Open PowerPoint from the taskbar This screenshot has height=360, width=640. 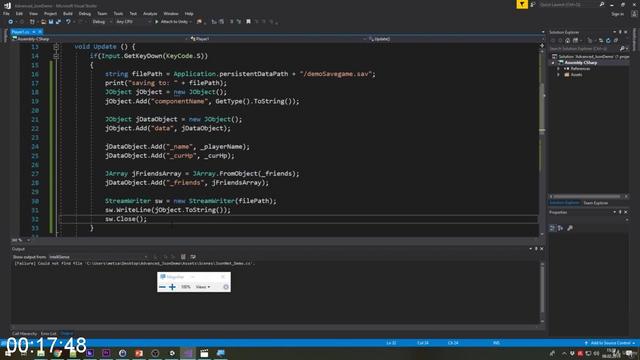(x=139, y=353)
